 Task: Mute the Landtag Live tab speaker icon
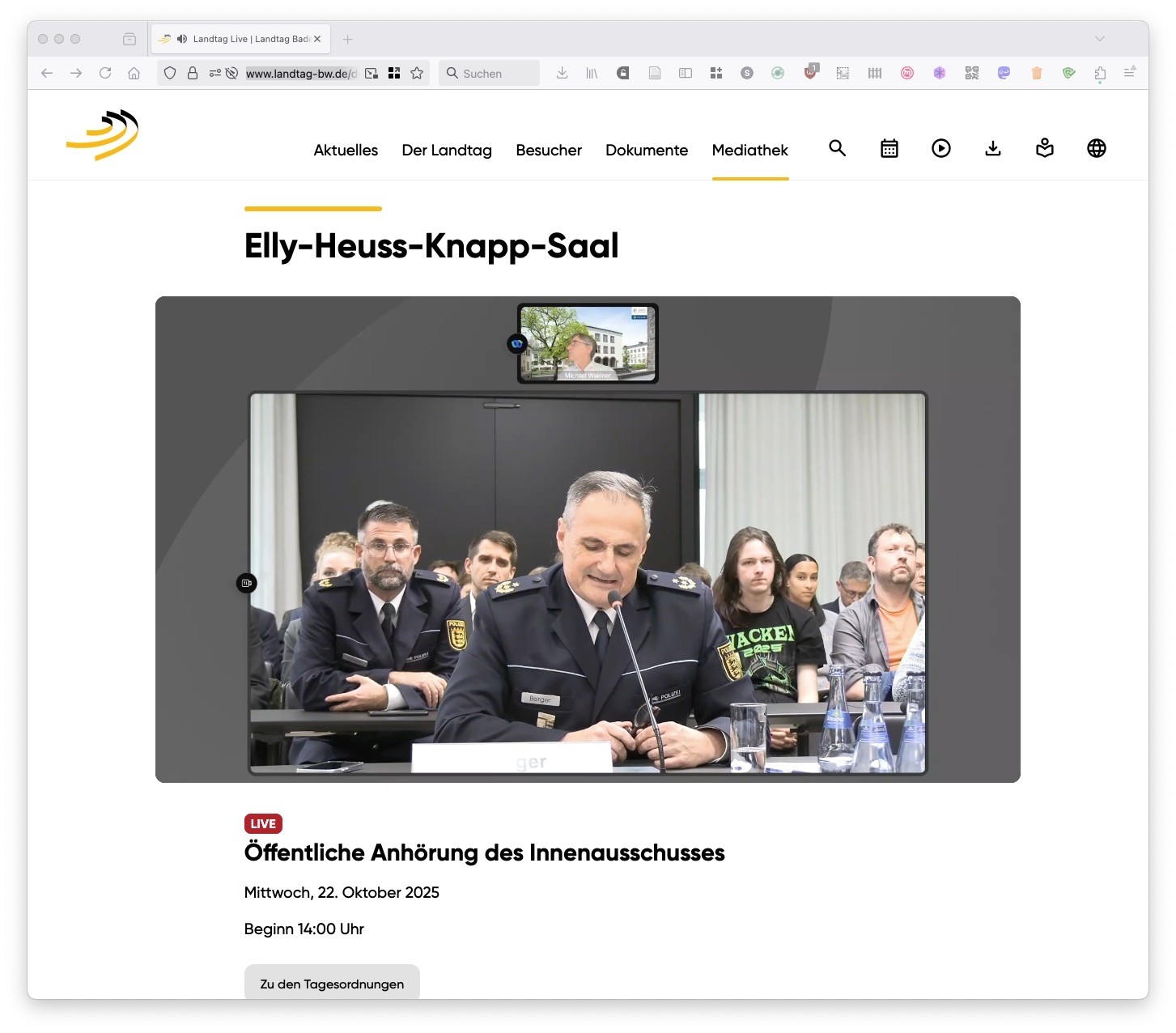point(180,38)
